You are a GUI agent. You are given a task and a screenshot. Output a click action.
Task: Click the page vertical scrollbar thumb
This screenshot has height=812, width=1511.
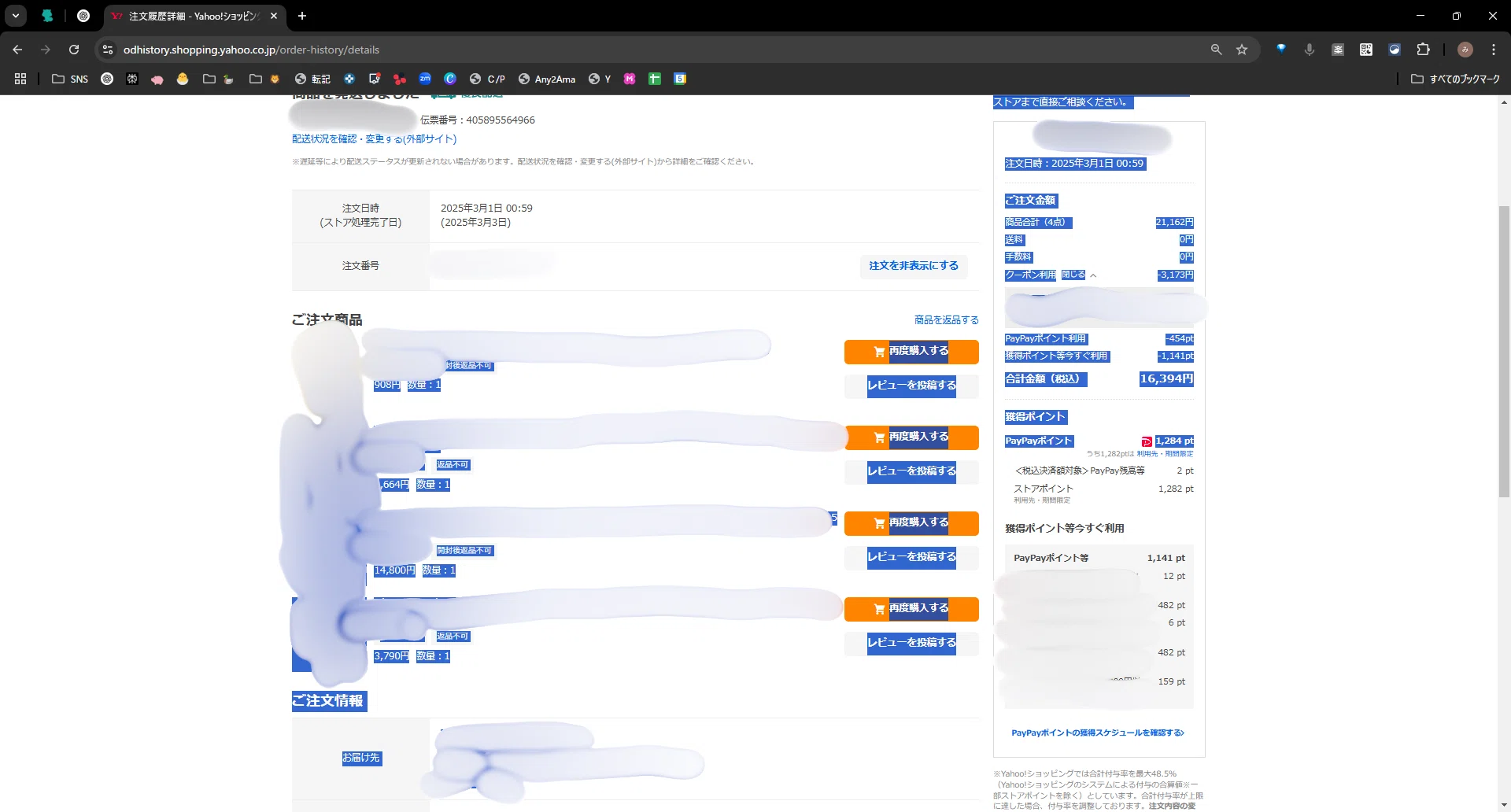tap(1504, 352)
